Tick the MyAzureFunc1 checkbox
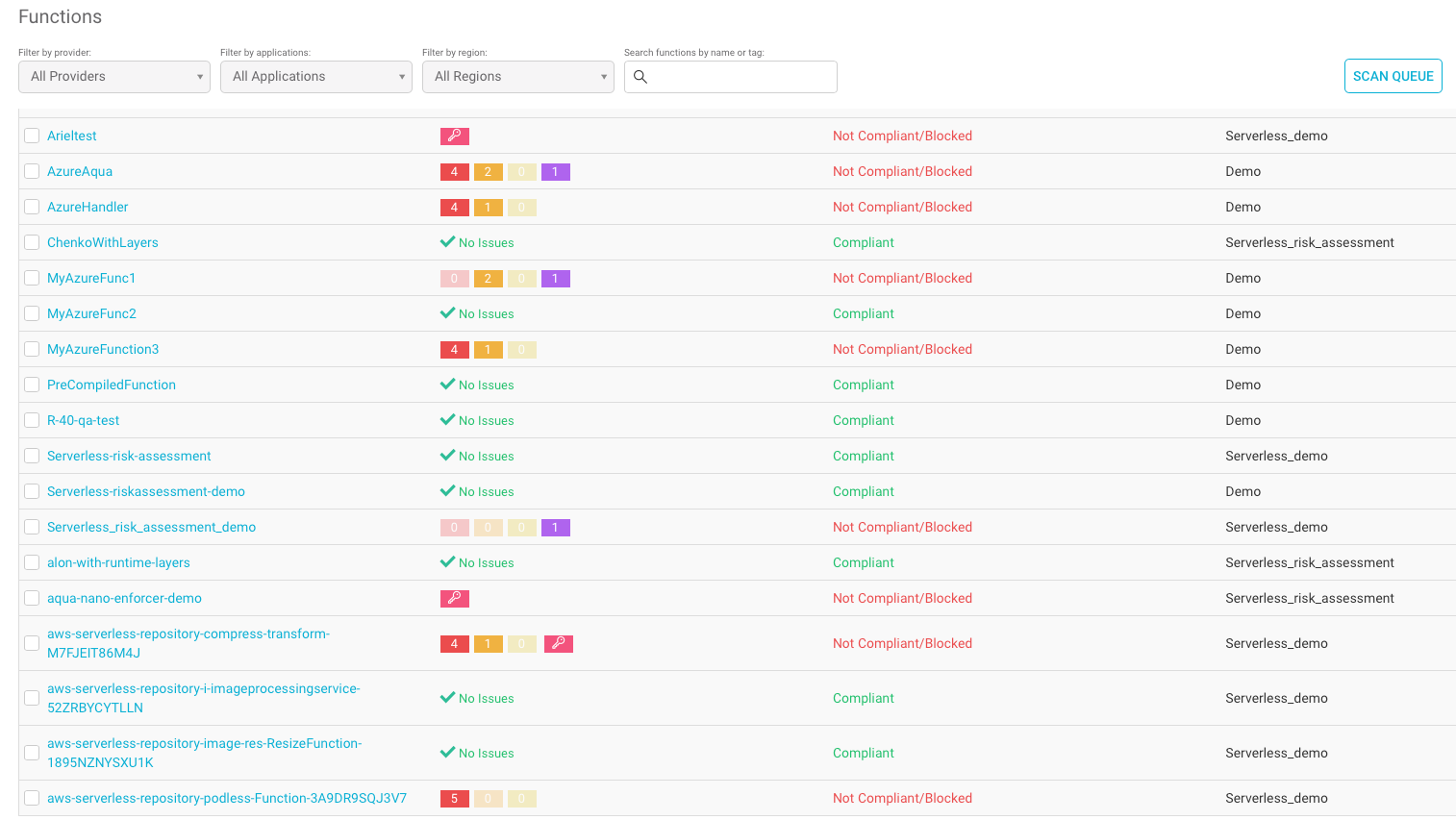 pyautogui.click(x=32, y=278)
